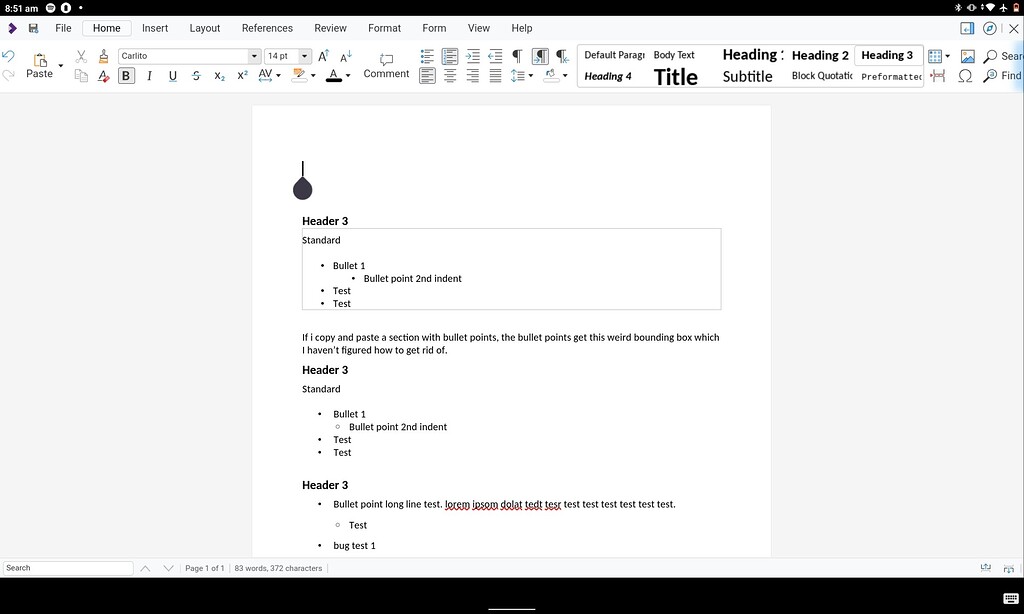
Task: Set left-to-right paragraph direction
Action: (x=540, y=56)
